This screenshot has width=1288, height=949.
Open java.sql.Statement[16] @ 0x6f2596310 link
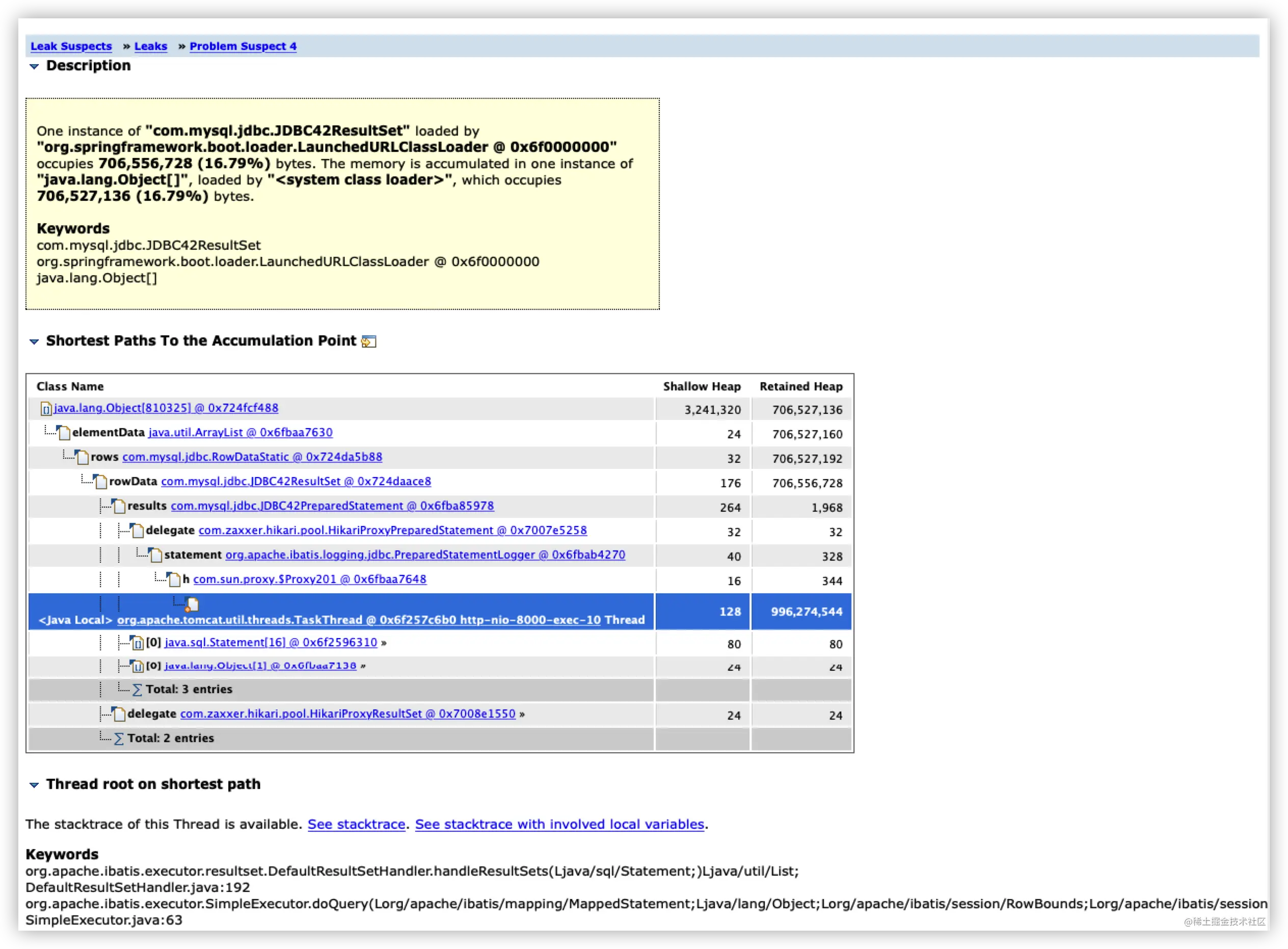(271, 643)
